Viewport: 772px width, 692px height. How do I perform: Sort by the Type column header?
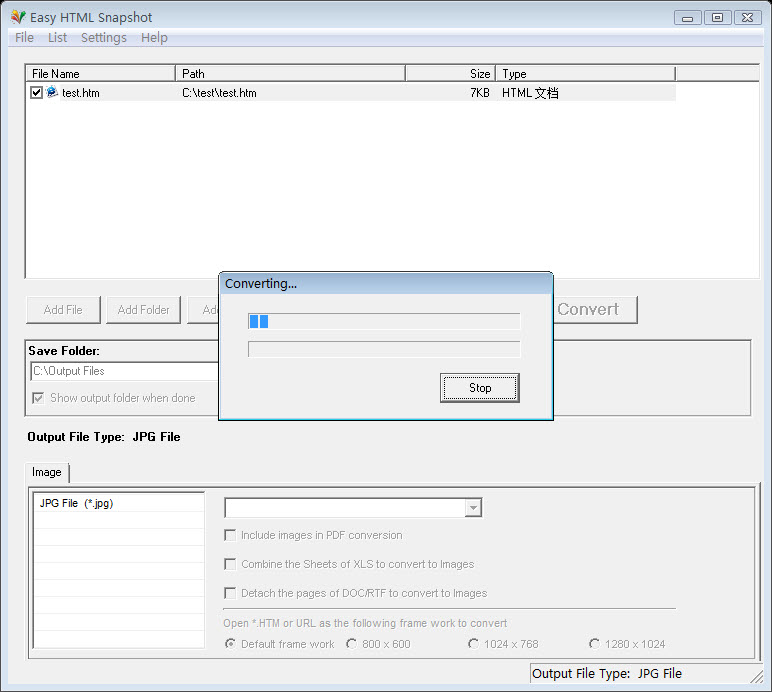point(585,74)
